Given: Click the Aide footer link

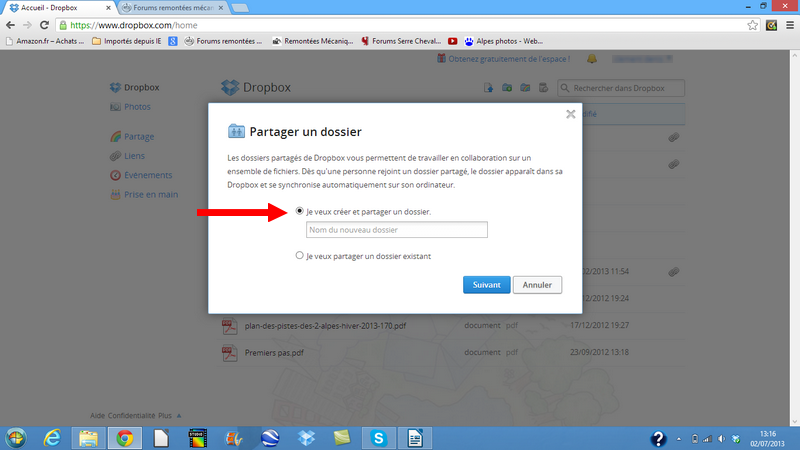Looking at the screenshot, I should coord(97,415).
